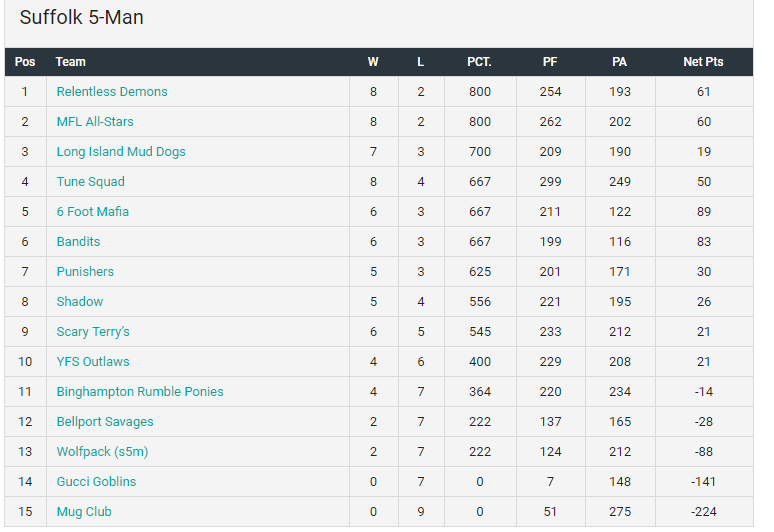Open Long Island Mud Dogs team page
Viewport: 774px width, 532px height.
coord(121,152)
